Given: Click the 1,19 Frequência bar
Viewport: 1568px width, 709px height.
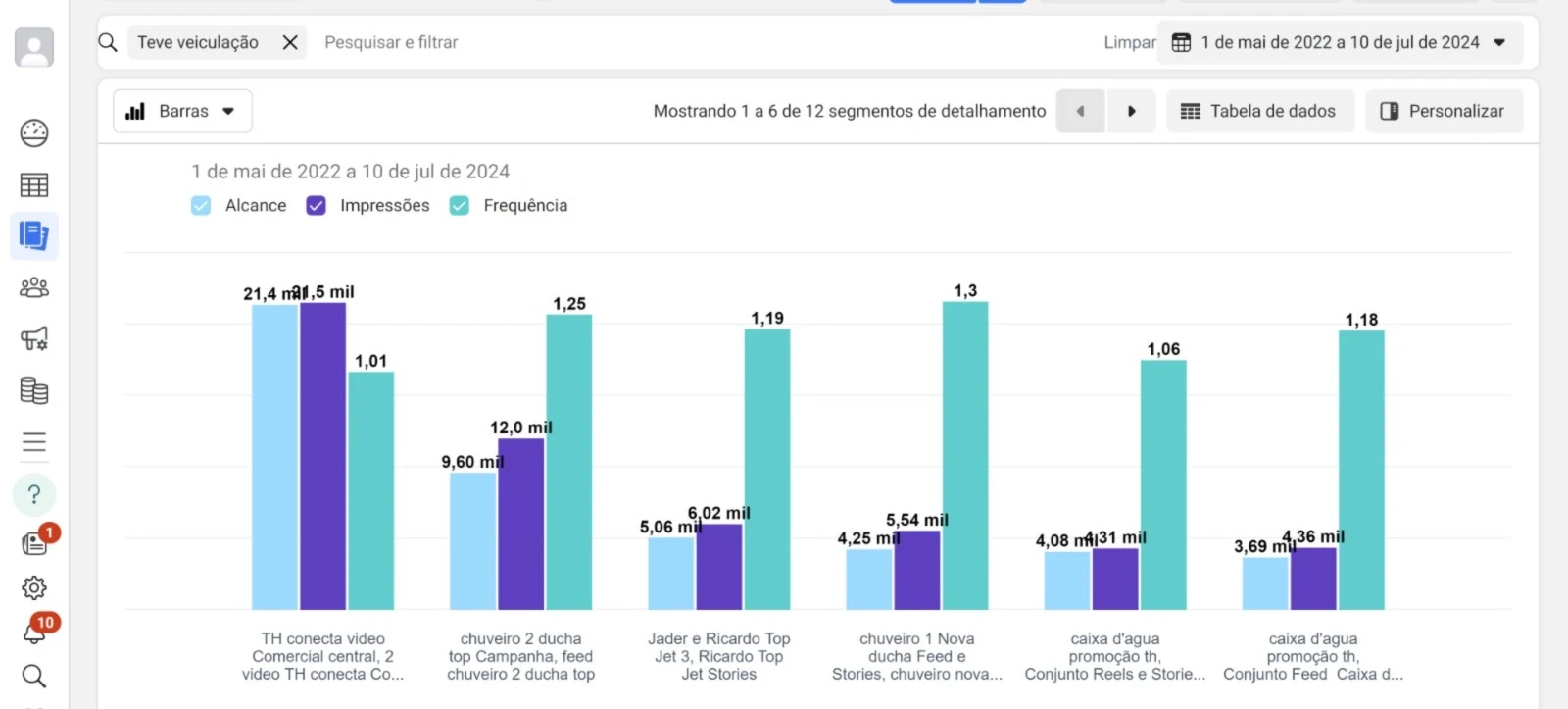Looking at the screenshot, I should pyautogui.click(x=766, y=470).
